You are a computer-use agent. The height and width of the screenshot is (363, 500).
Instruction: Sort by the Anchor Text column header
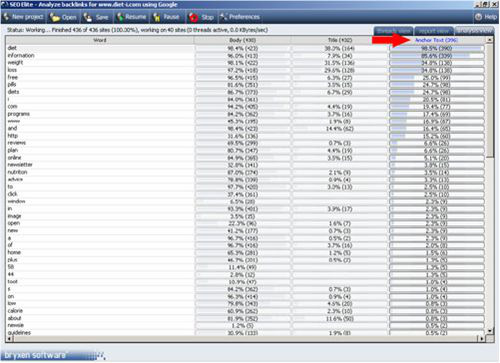click(436, 40)
